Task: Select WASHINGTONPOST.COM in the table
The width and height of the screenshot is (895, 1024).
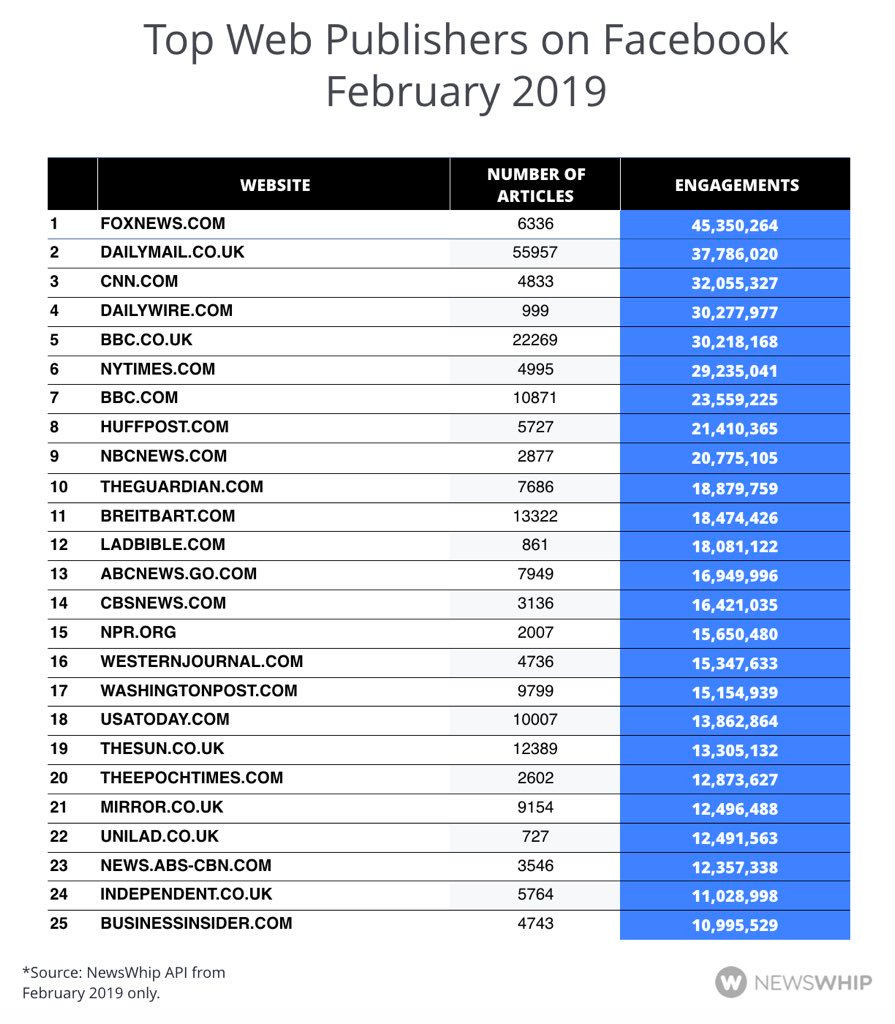Action: coord(199,690)
